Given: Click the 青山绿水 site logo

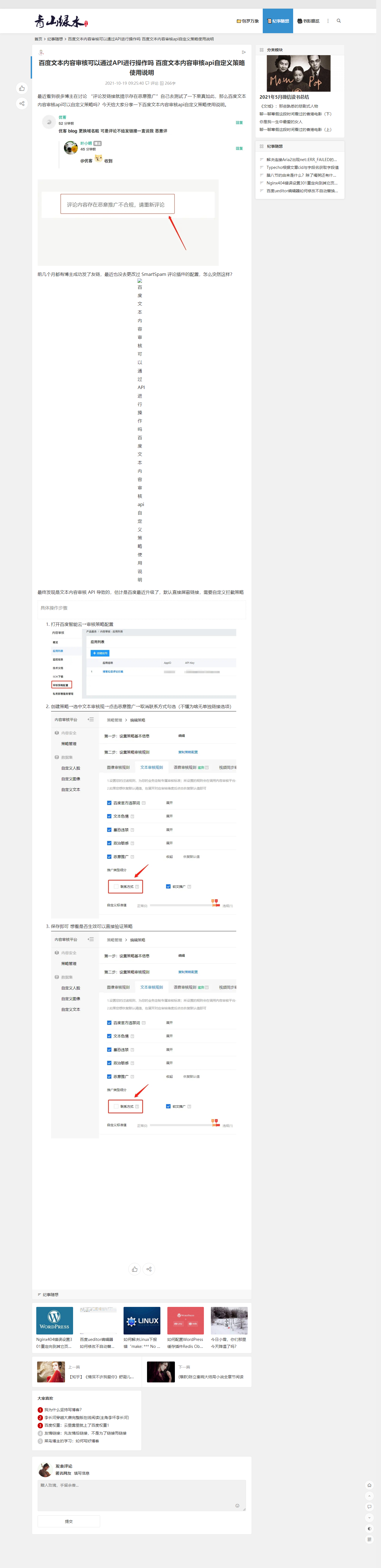Looking at the screenshot, I should tap(61, 21).
